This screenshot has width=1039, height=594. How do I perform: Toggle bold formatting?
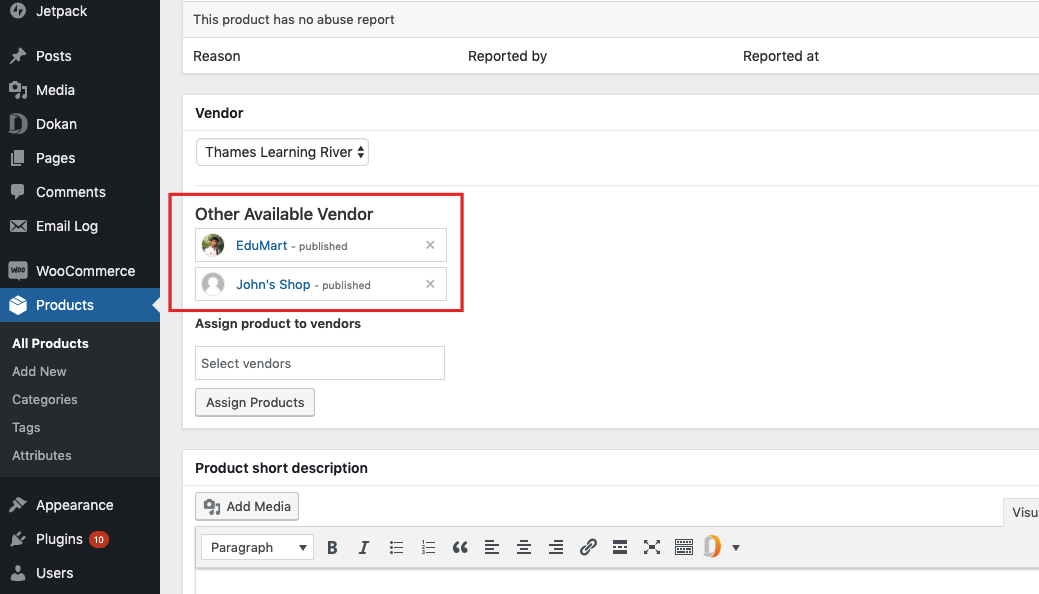(332, 548)
